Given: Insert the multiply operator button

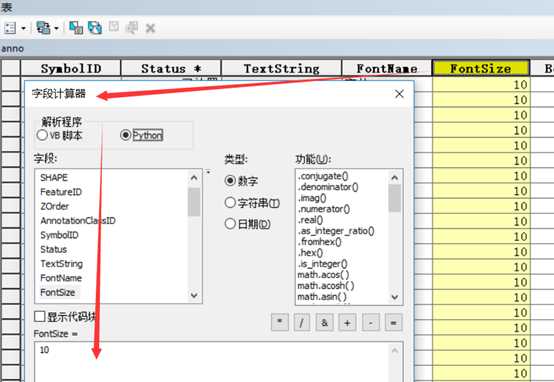Looking at the screenshot, I should point(280,322).
